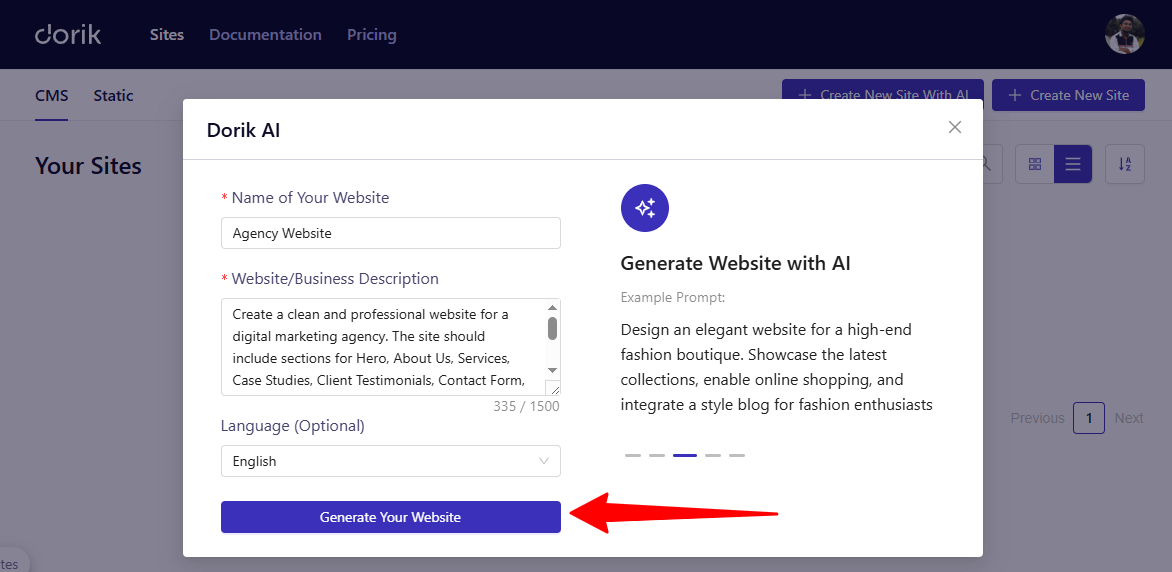The height and width of the screenshot is (572, 1172).
Task: Select the second example prompt indicator
Action: pyautogui.click(x=657, y=455)
